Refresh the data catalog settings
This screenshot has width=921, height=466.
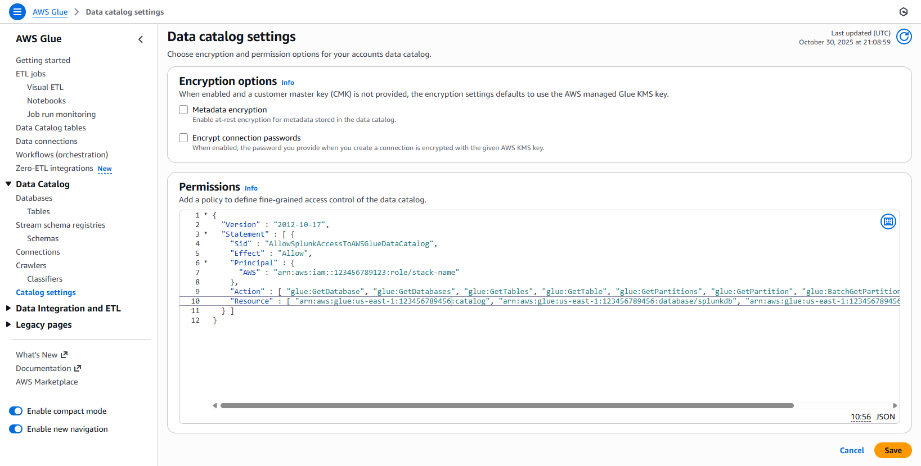coord(904,37)
